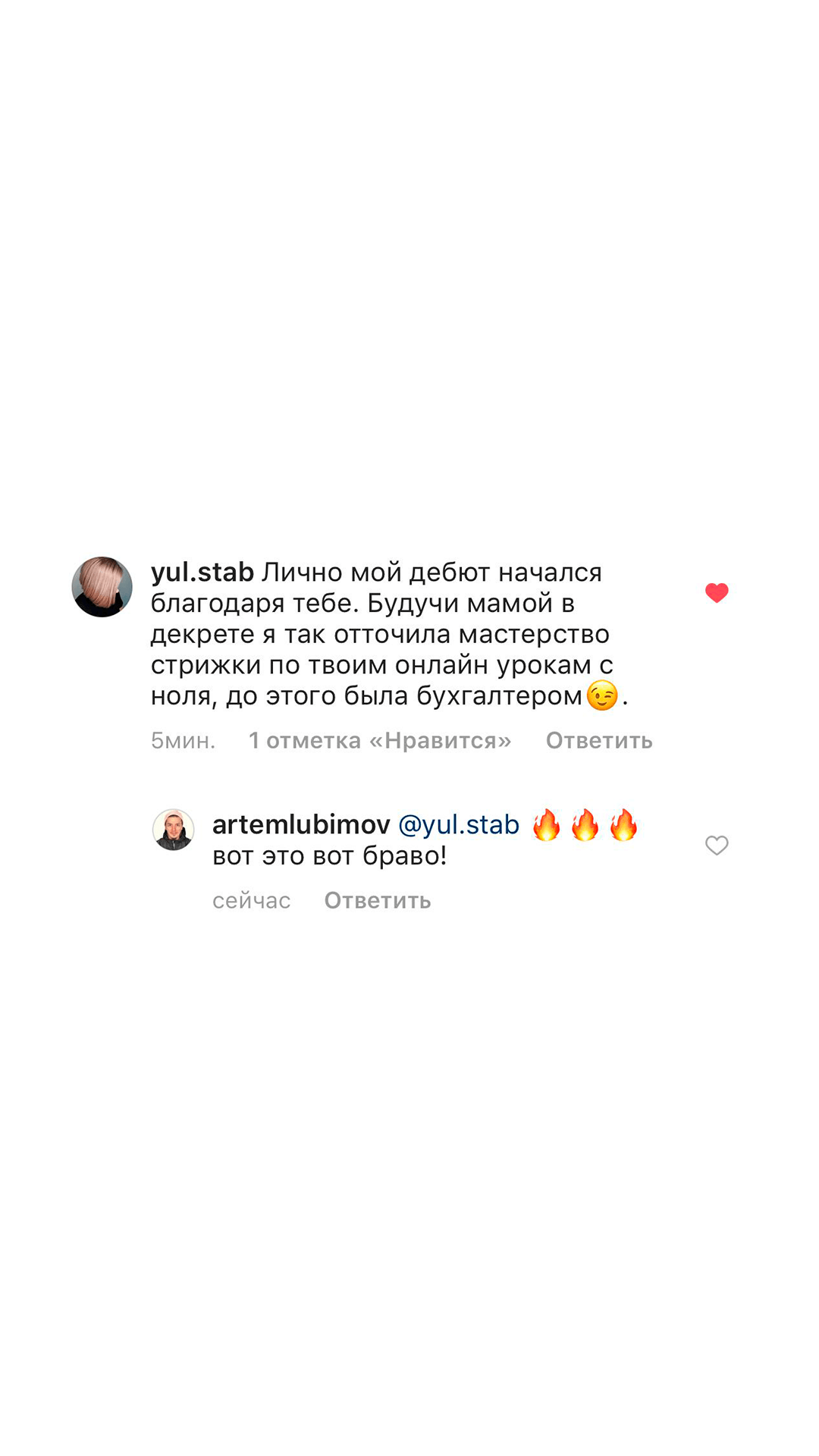Viewport: 819px width, 1456px height.
Task: Unlike yul.stab's comment via red heart
Action: point(717,592)
